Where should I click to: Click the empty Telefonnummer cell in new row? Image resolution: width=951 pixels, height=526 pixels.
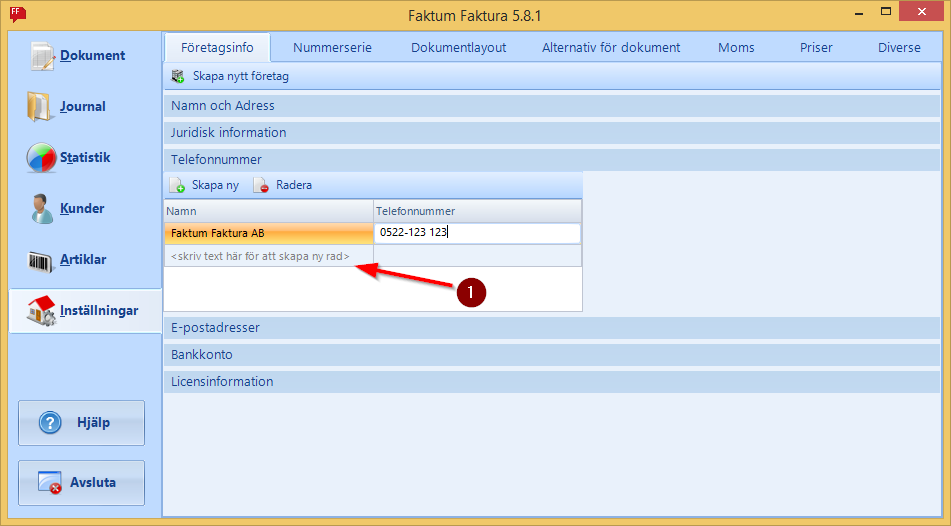pos(477,256)
